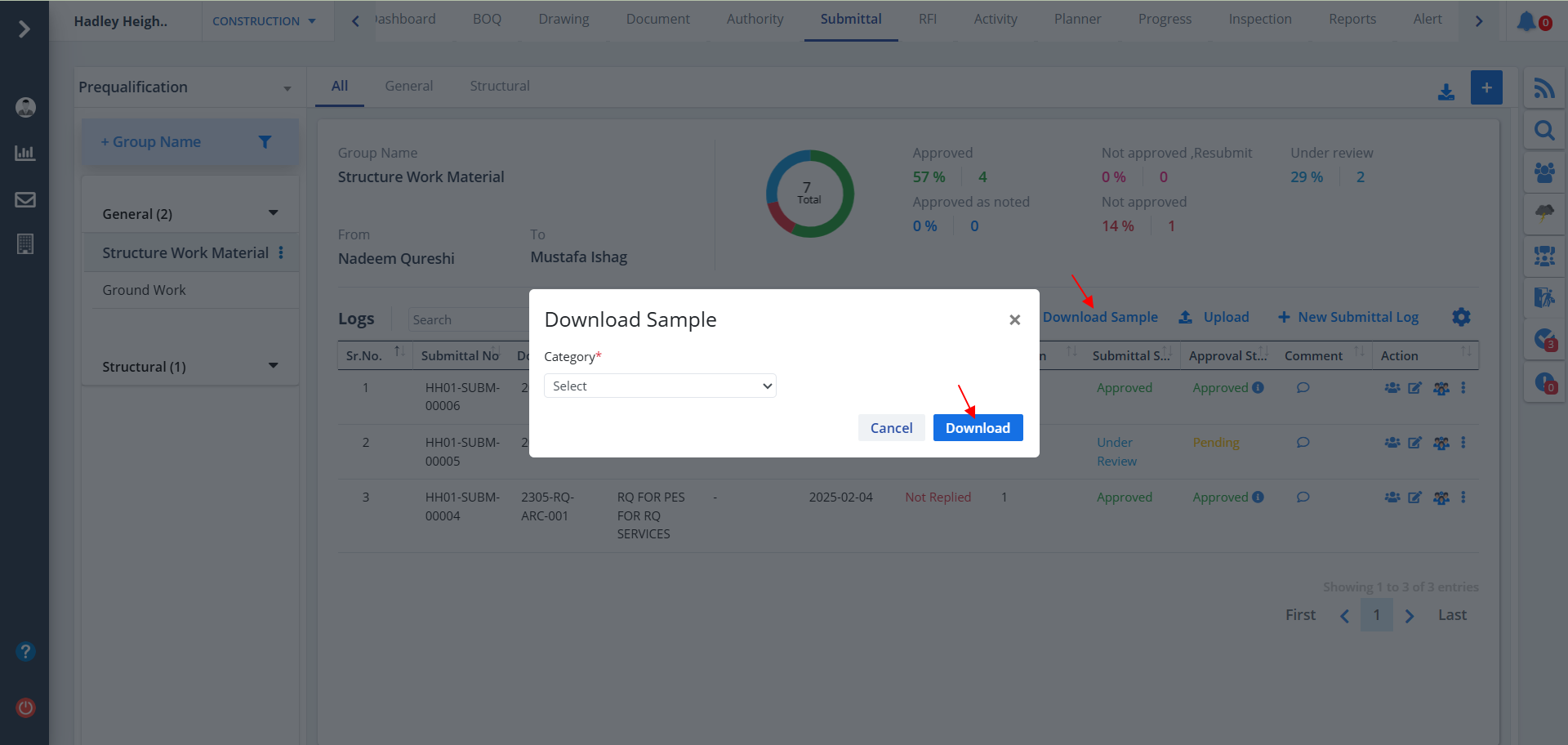Click the Download button in dialog
The width and height of the screenshot is (1568, 745).
[978, 428]
